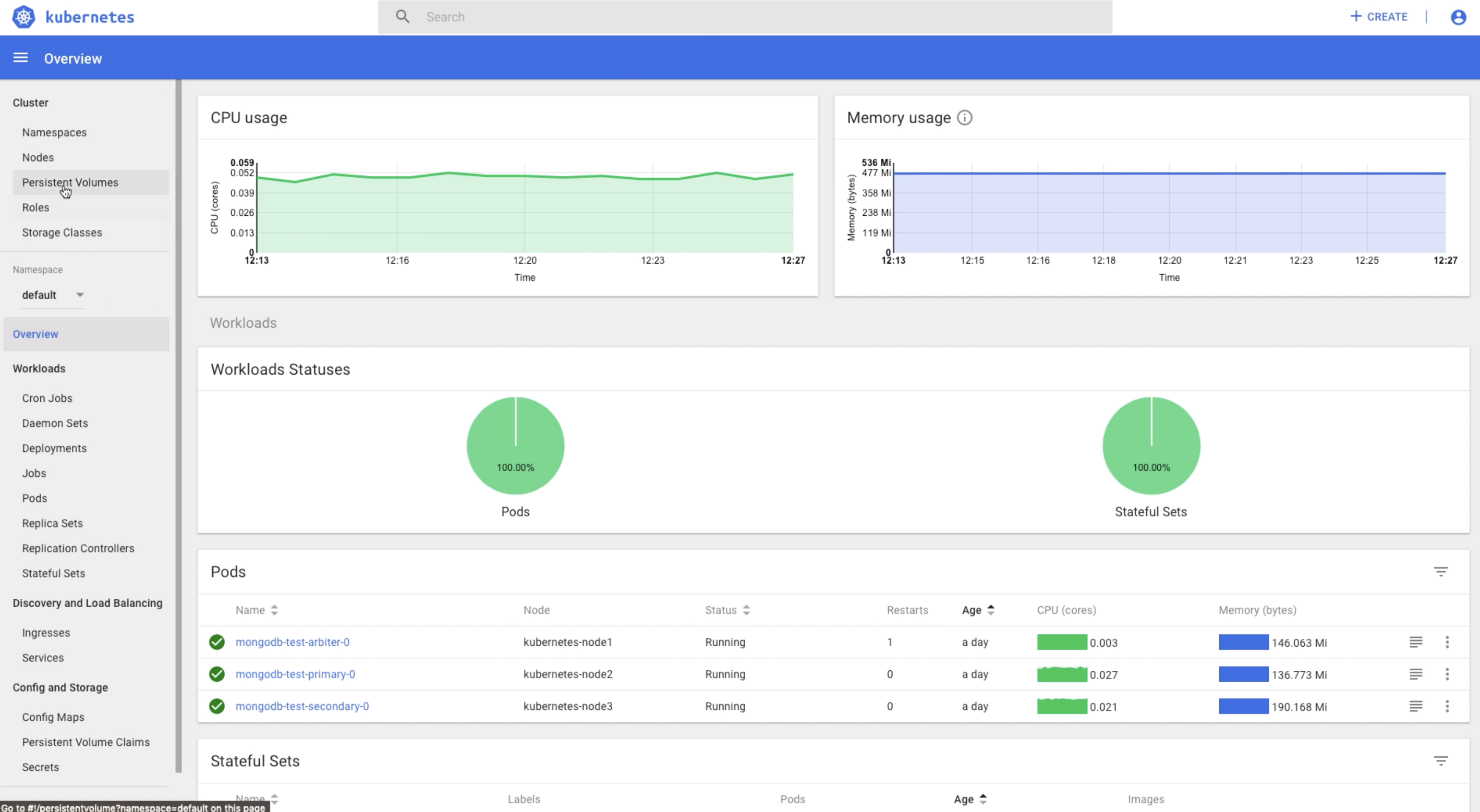Open Services under Discovery and Load Balancing
The height and width of the screenshot is (812, 1480).
point(43,658)
